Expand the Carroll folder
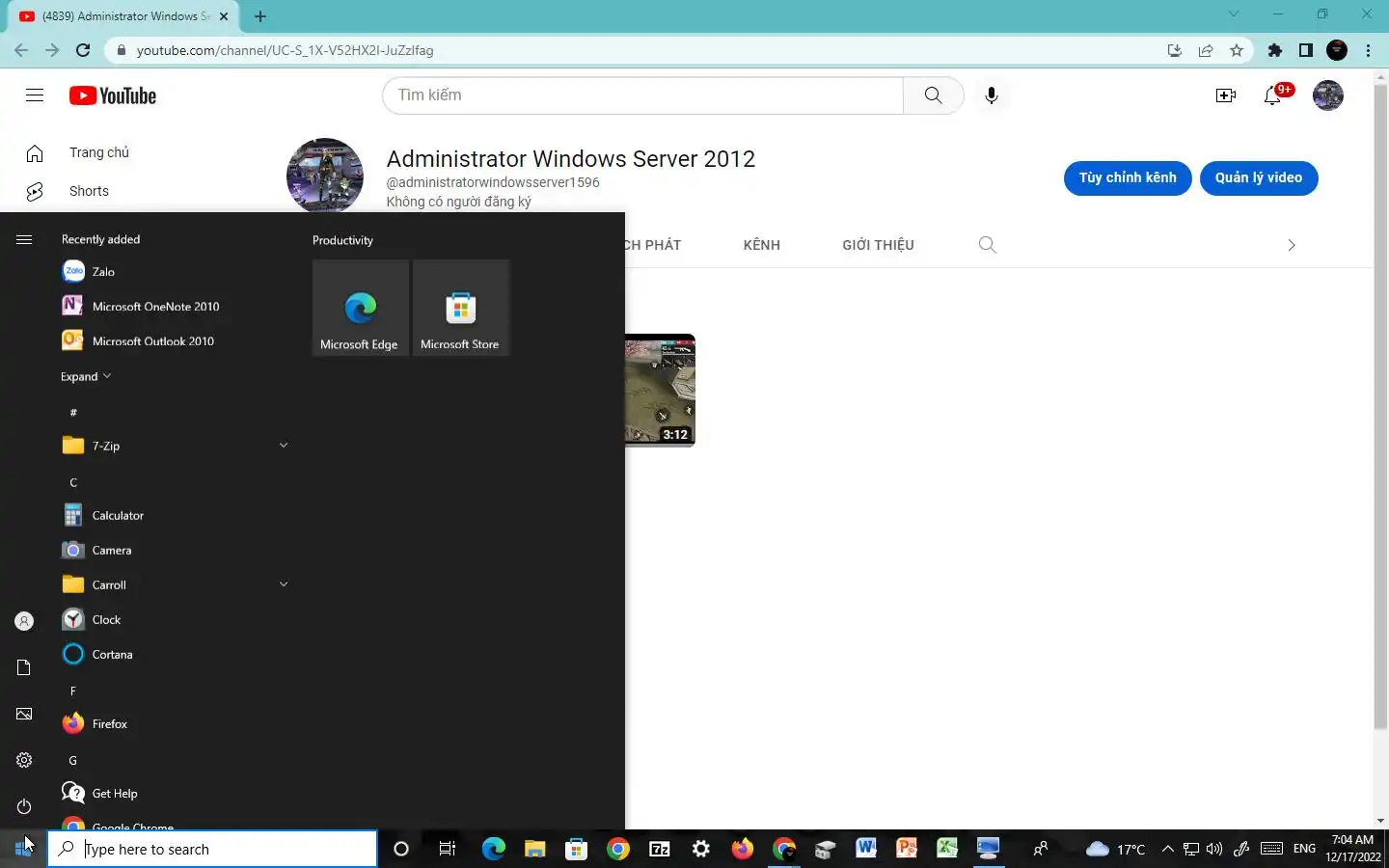1389x868 pixels. pos(174,585)
